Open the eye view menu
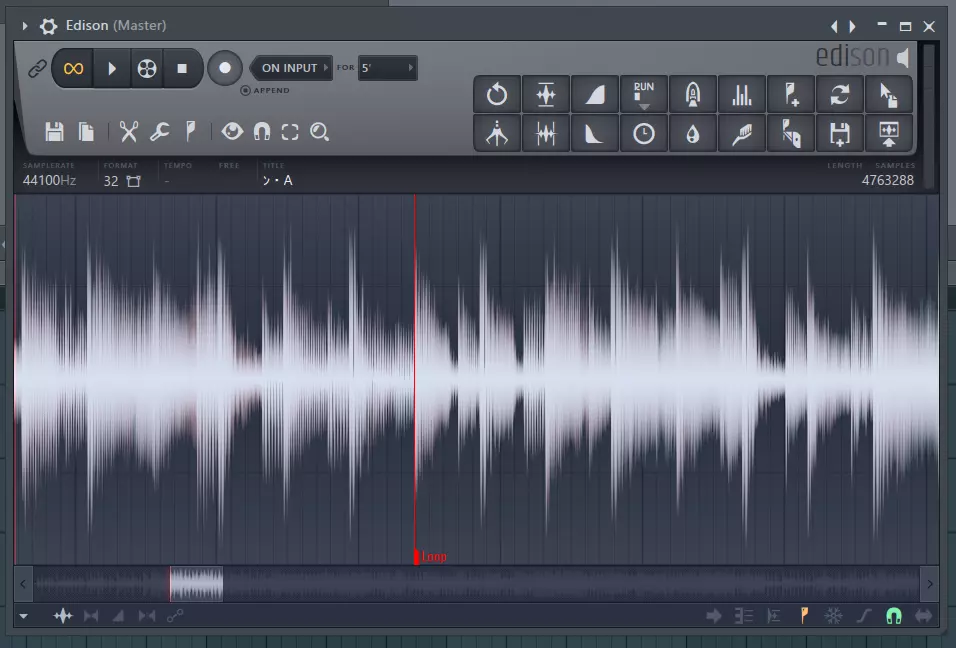This screenshot has width=956, height=648. (232, 132)
